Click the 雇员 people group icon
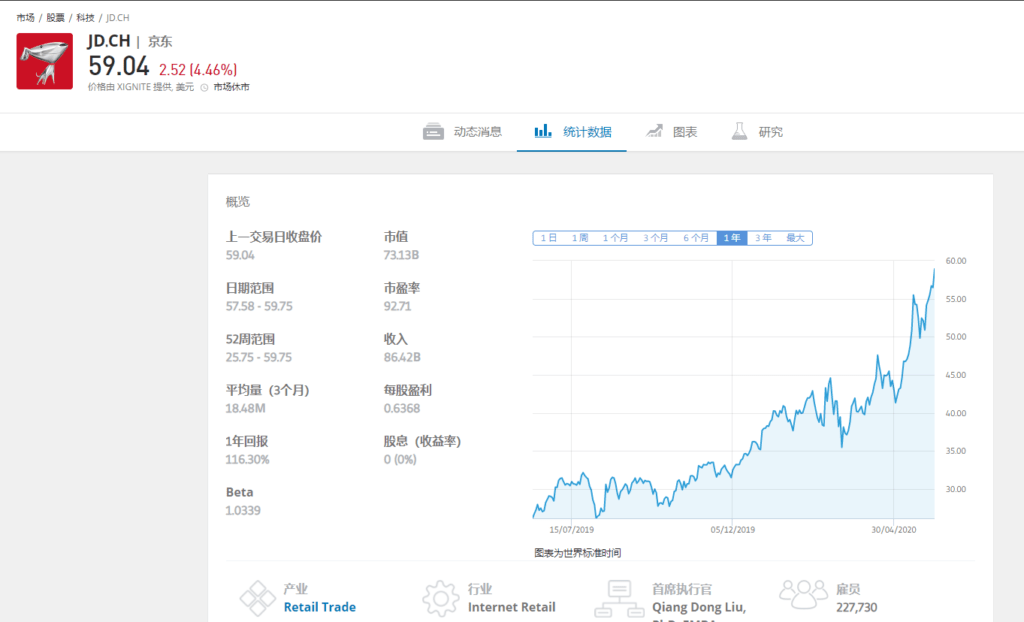 pyautogui.click(x=803, y=594)
